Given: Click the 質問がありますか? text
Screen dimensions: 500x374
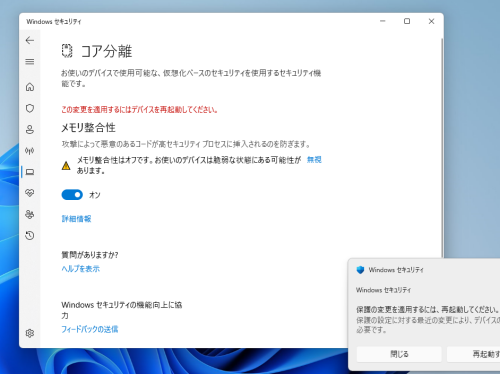Looking at the screenshot, I should (x=90, y=255).
